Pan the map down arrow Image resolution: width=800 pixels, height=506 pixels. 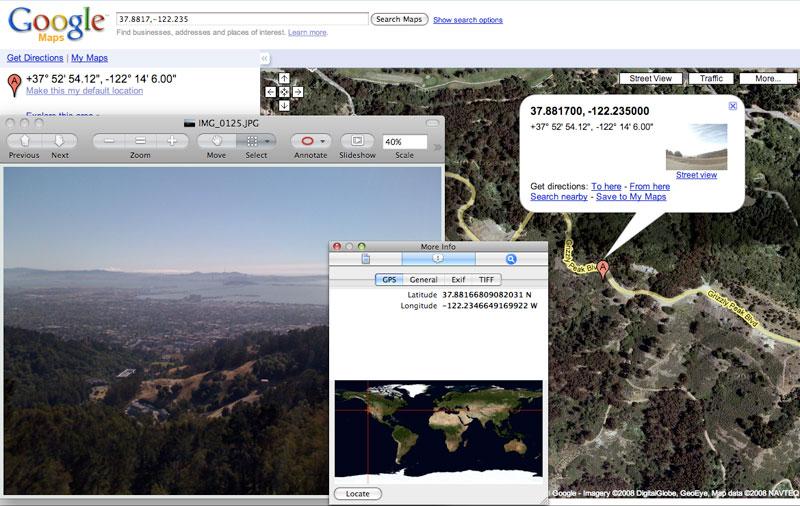[x=284, y=105]
